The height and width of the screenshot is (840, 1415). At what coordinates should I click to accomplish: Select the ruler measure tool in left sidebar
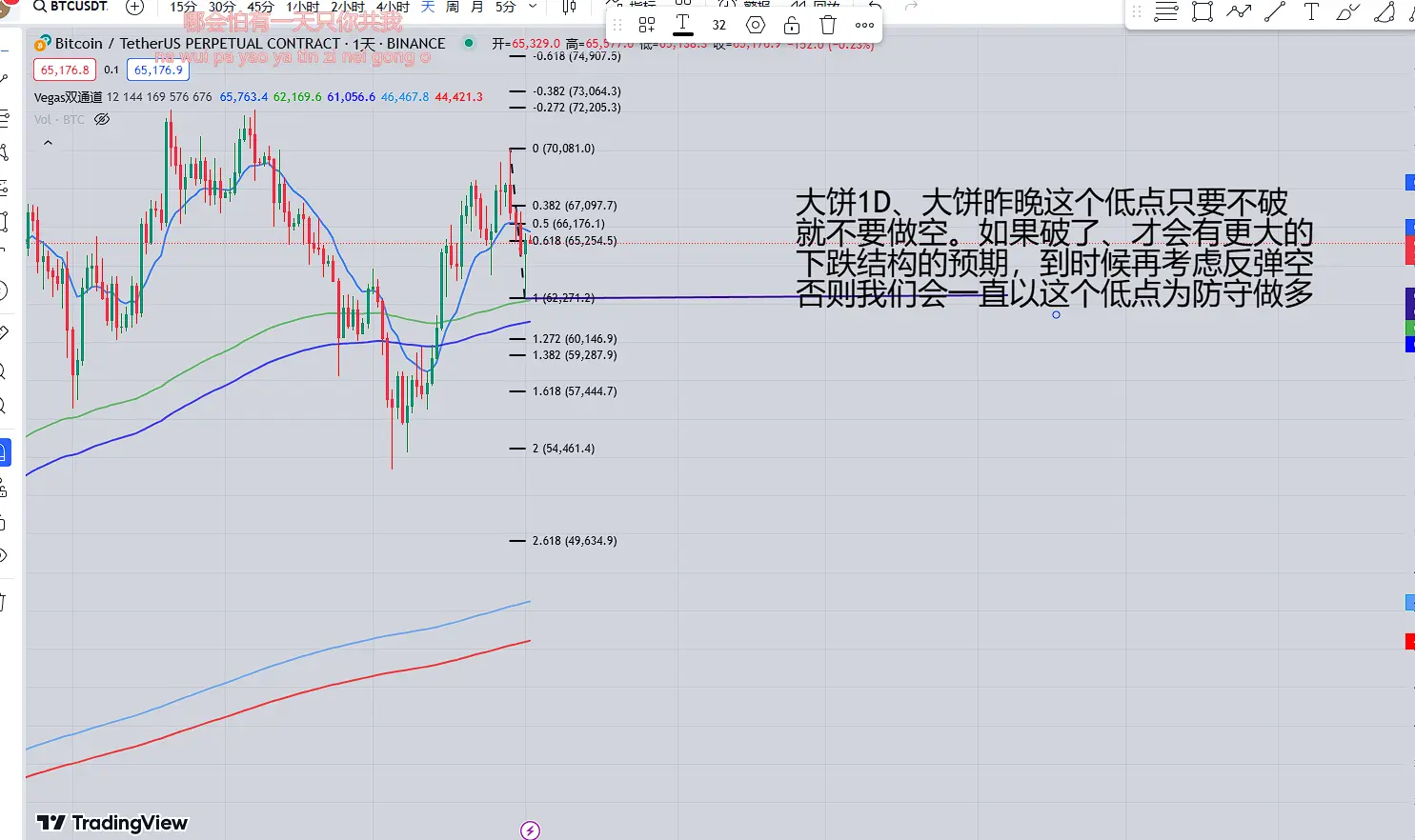pyautogui.click(x=4, y=331)
